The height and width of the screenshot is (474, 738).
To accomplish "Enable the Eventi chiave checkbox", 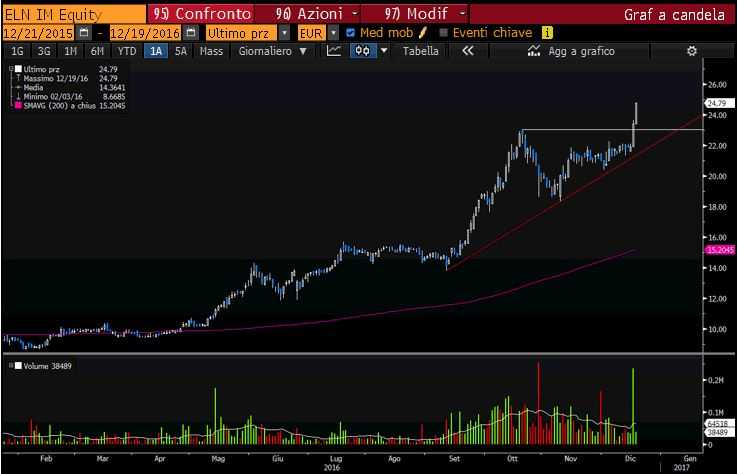I will (444, 32).
